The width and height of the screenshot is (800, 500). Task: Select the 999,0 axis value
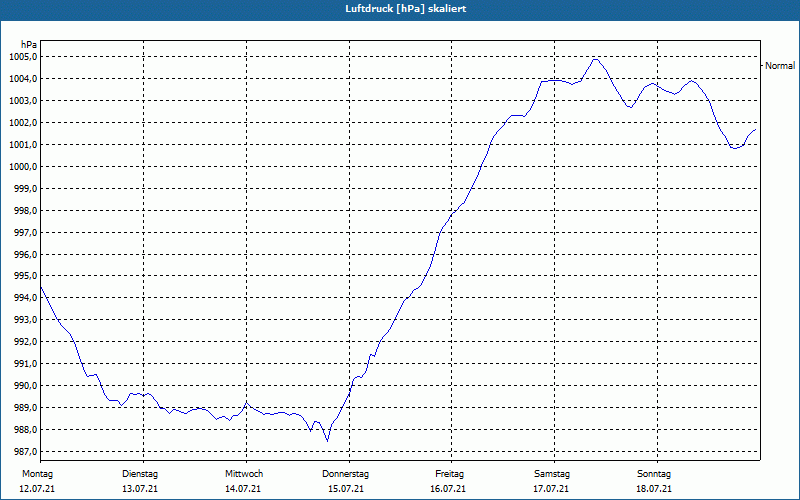pos(25,188)
